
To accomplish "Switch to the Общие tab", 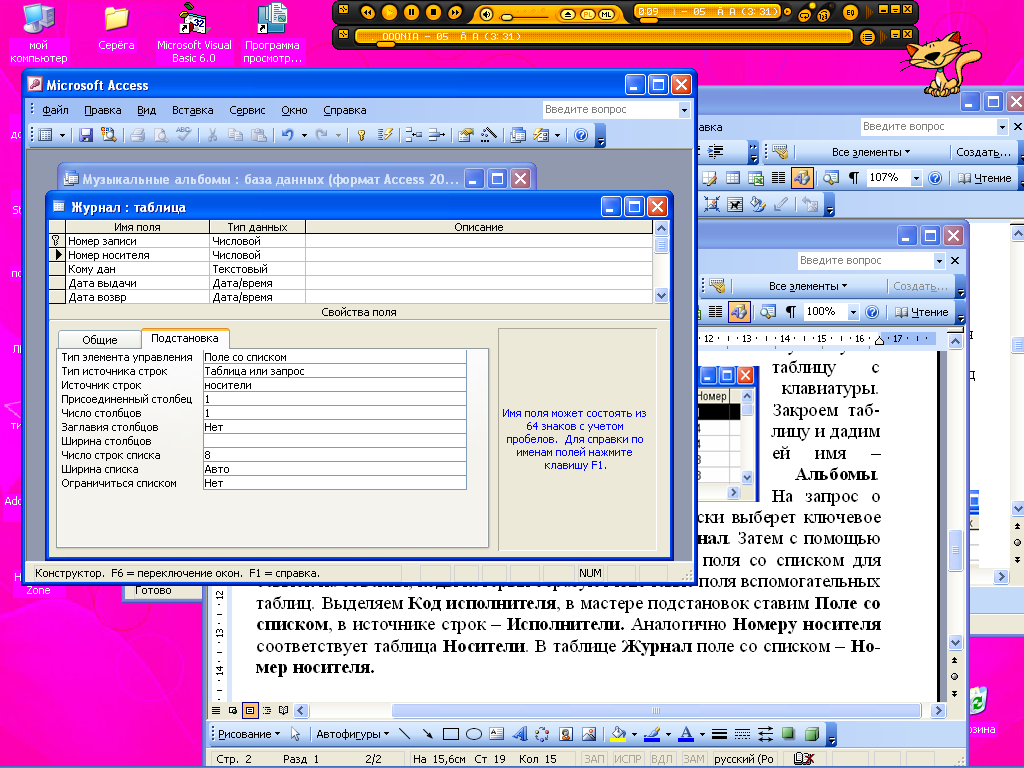I will coord(100,340).
